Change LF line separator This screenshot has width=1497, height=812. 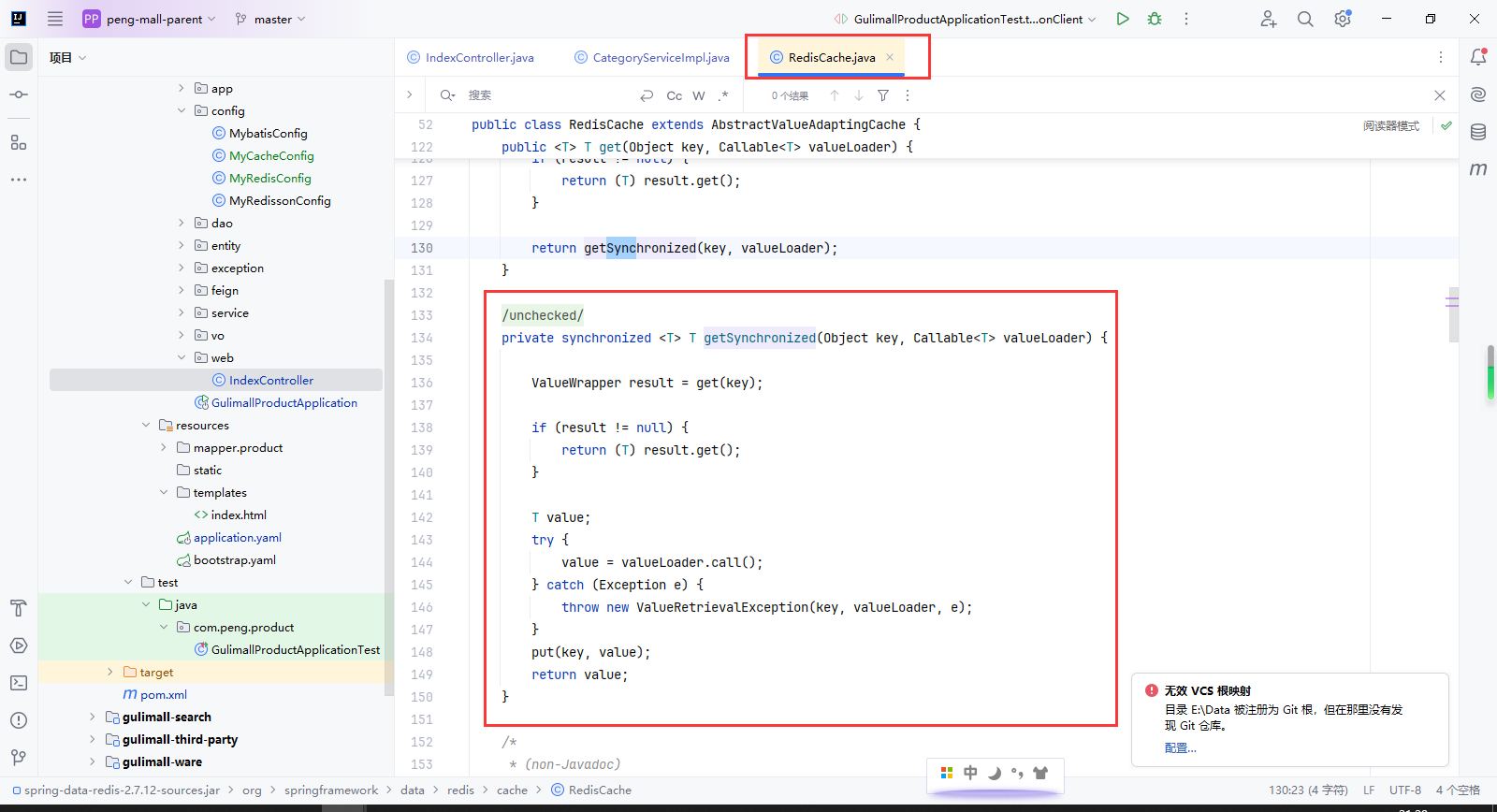tap(1369, 790)
